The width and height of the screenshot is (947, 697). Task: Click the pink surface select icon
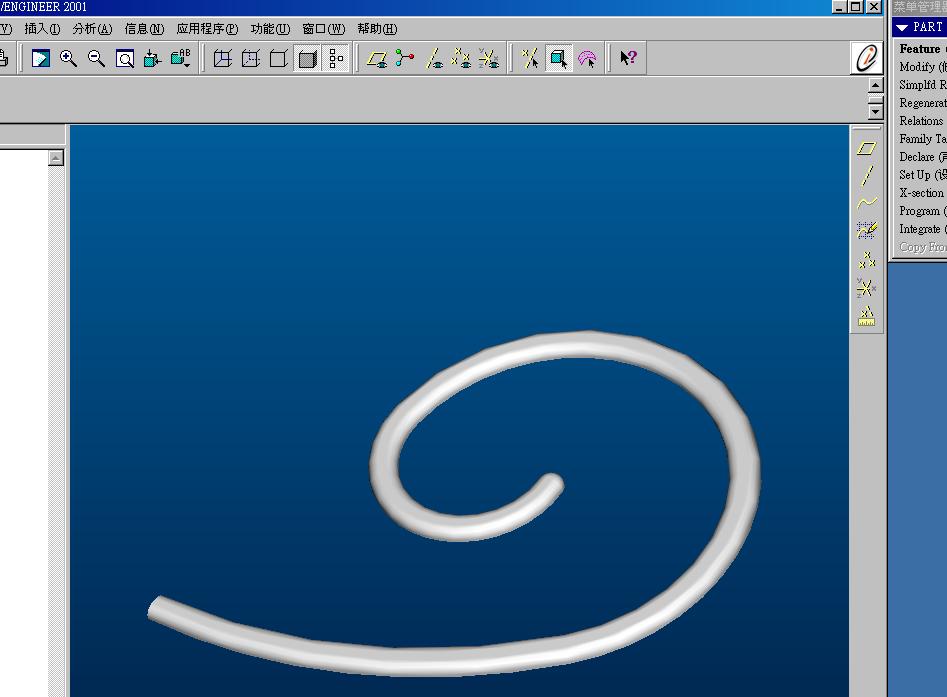587,59
